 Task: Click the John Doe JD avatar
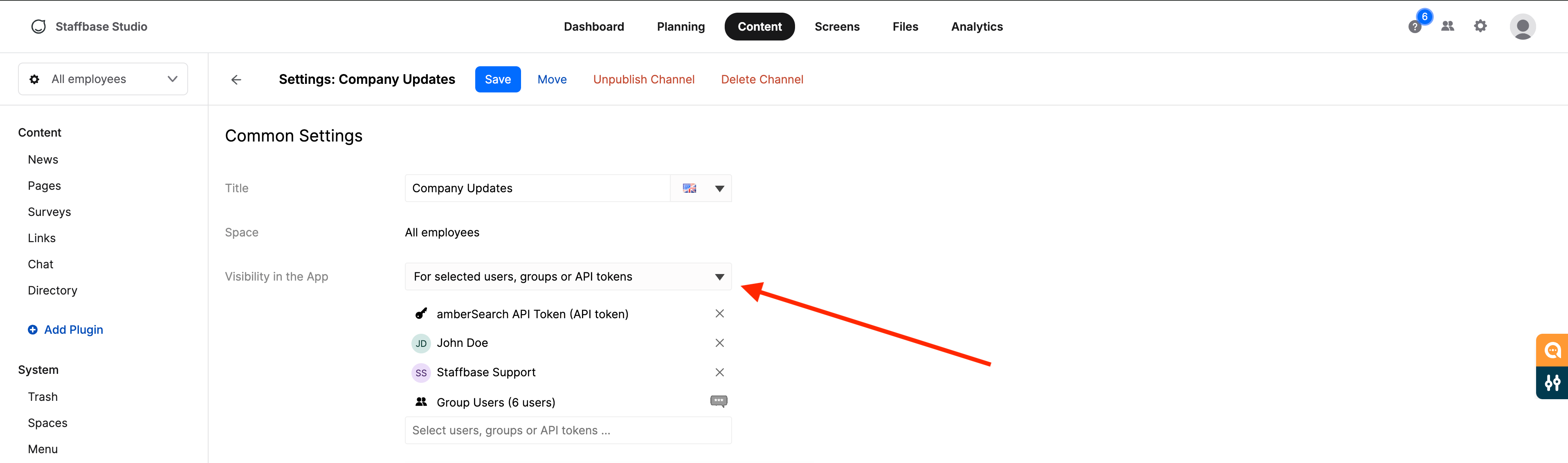tap(421, 344)
